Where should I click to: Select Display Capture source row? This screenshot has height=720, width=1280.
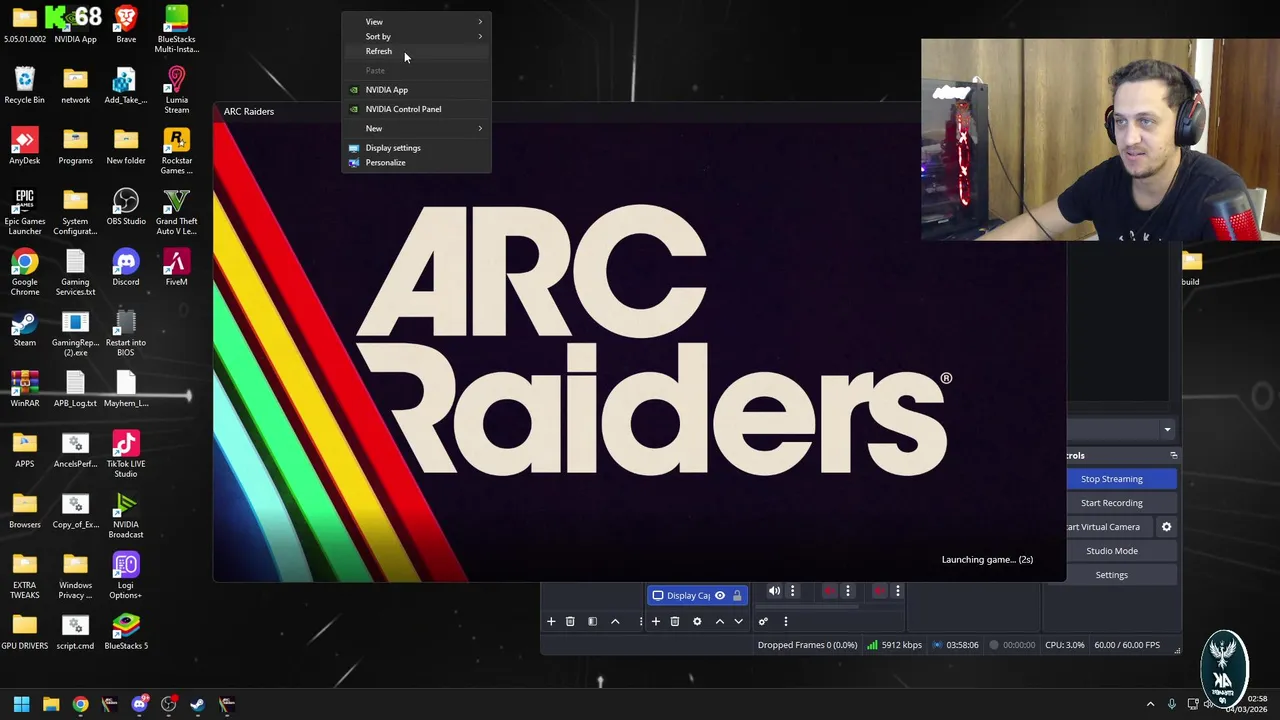[697, 595]
